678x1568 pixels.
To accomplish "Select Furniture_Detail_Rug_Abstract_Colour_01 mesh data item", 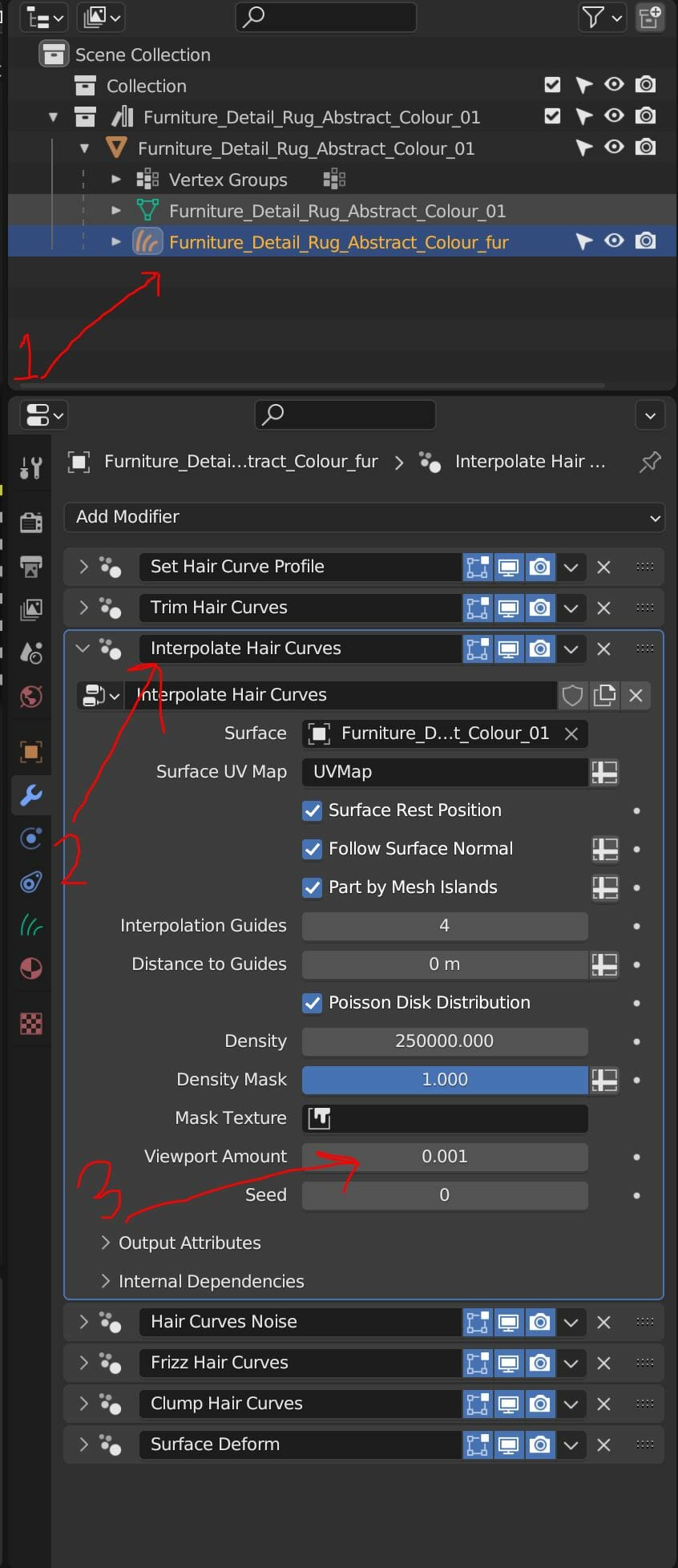I will click(337, 211).
